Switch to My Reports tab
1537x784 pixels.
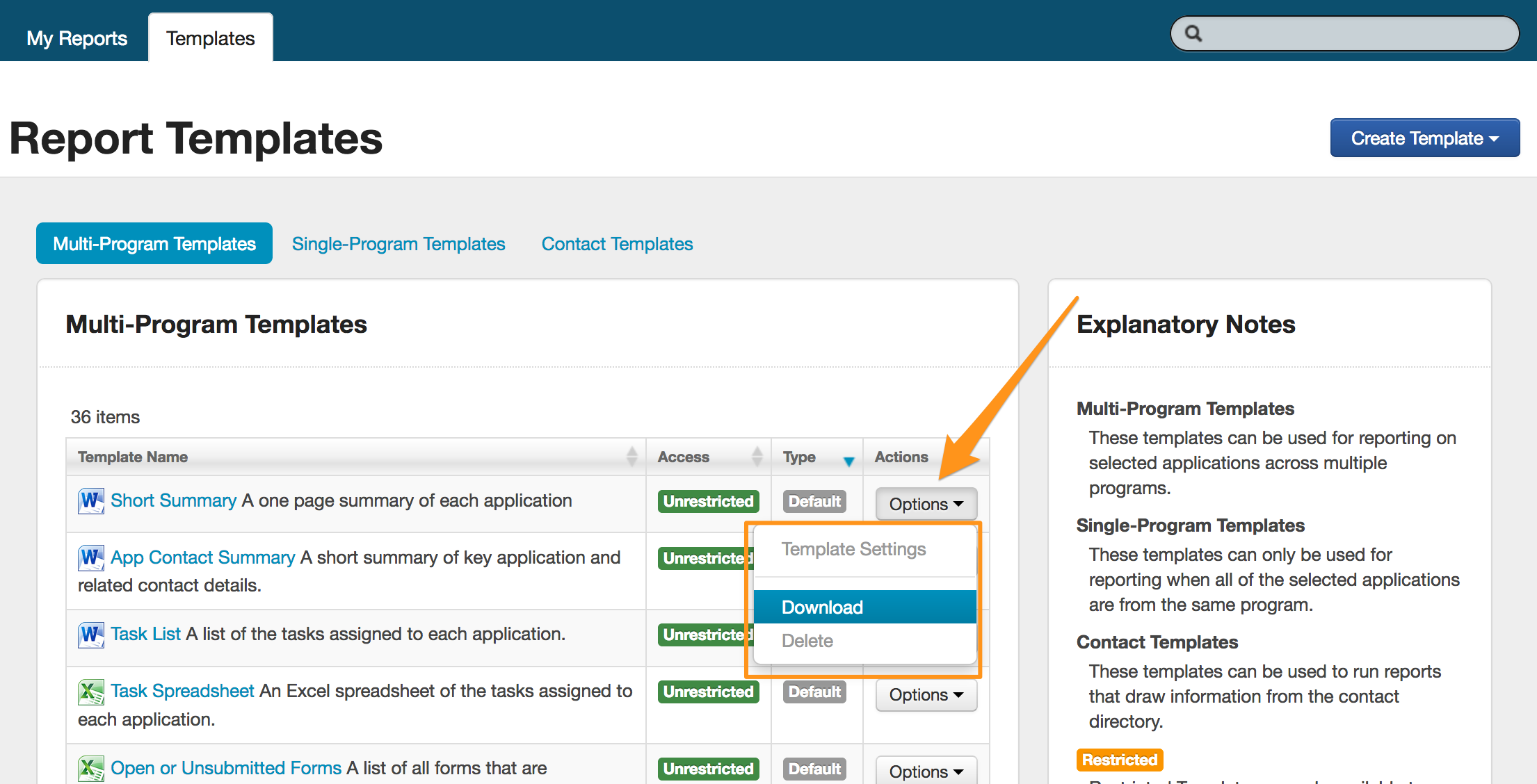click(x=77, y=38)
